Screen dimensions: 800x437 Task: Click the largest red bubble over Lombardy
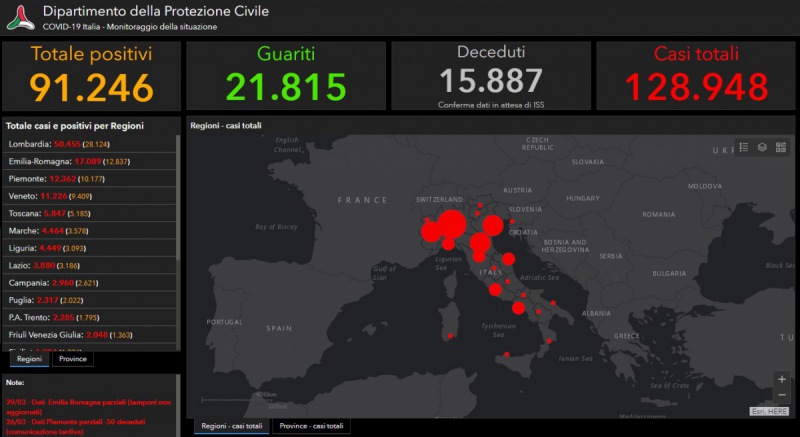(x=451, y=223)
